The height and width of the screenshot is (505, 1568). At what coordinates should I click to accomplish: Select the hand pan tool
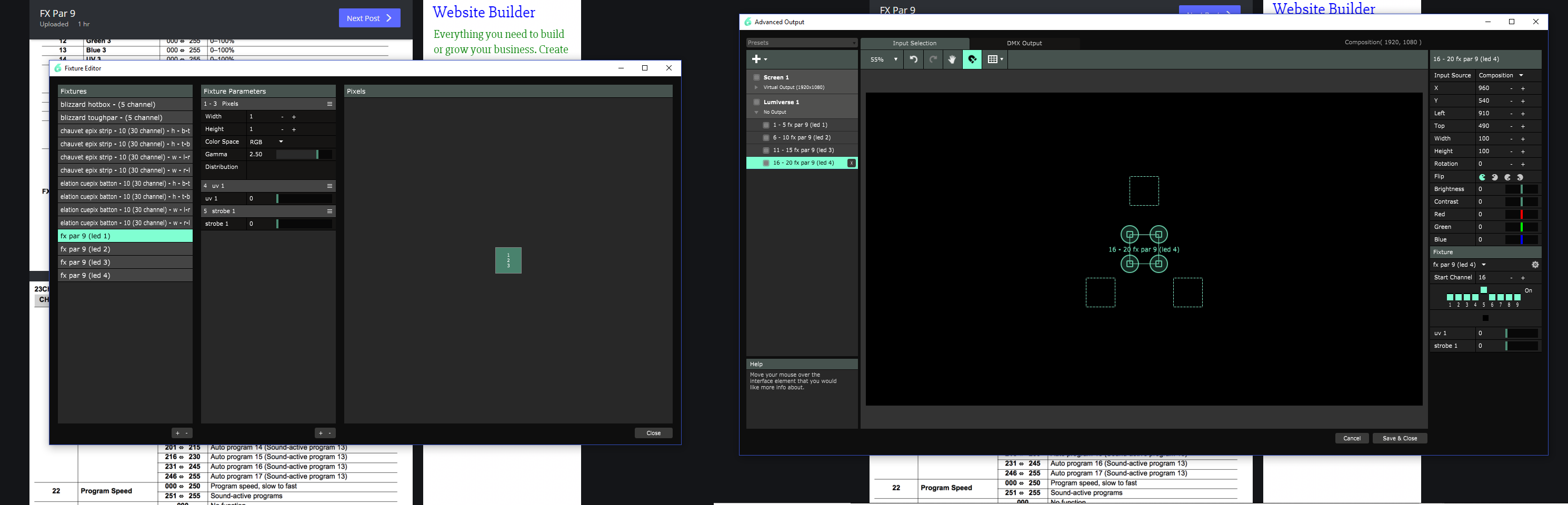(952, 59)
